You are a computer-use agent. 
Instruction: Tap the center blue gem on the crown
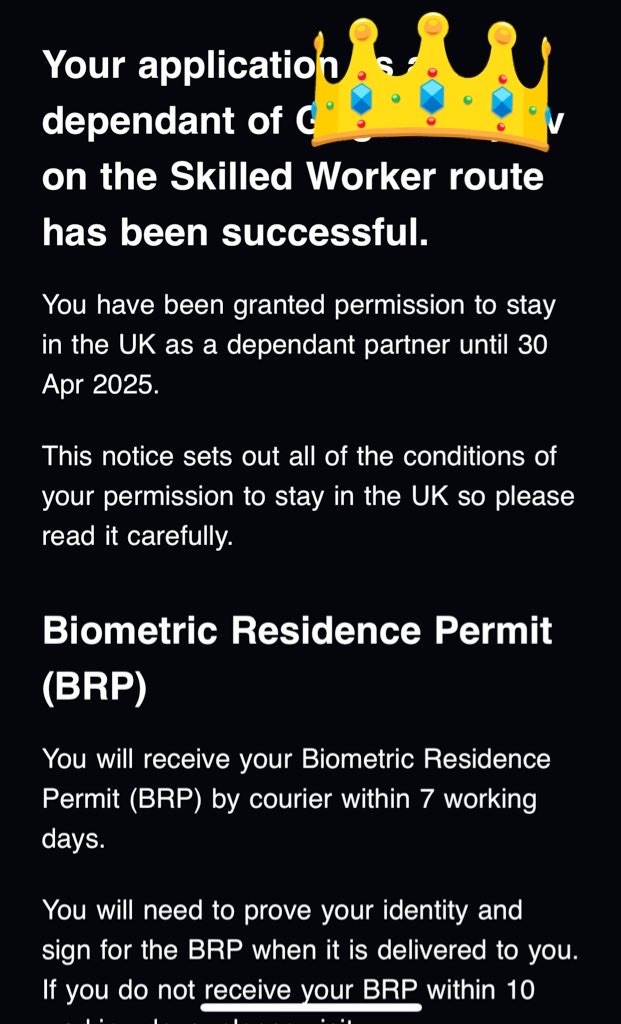point(431,97)
